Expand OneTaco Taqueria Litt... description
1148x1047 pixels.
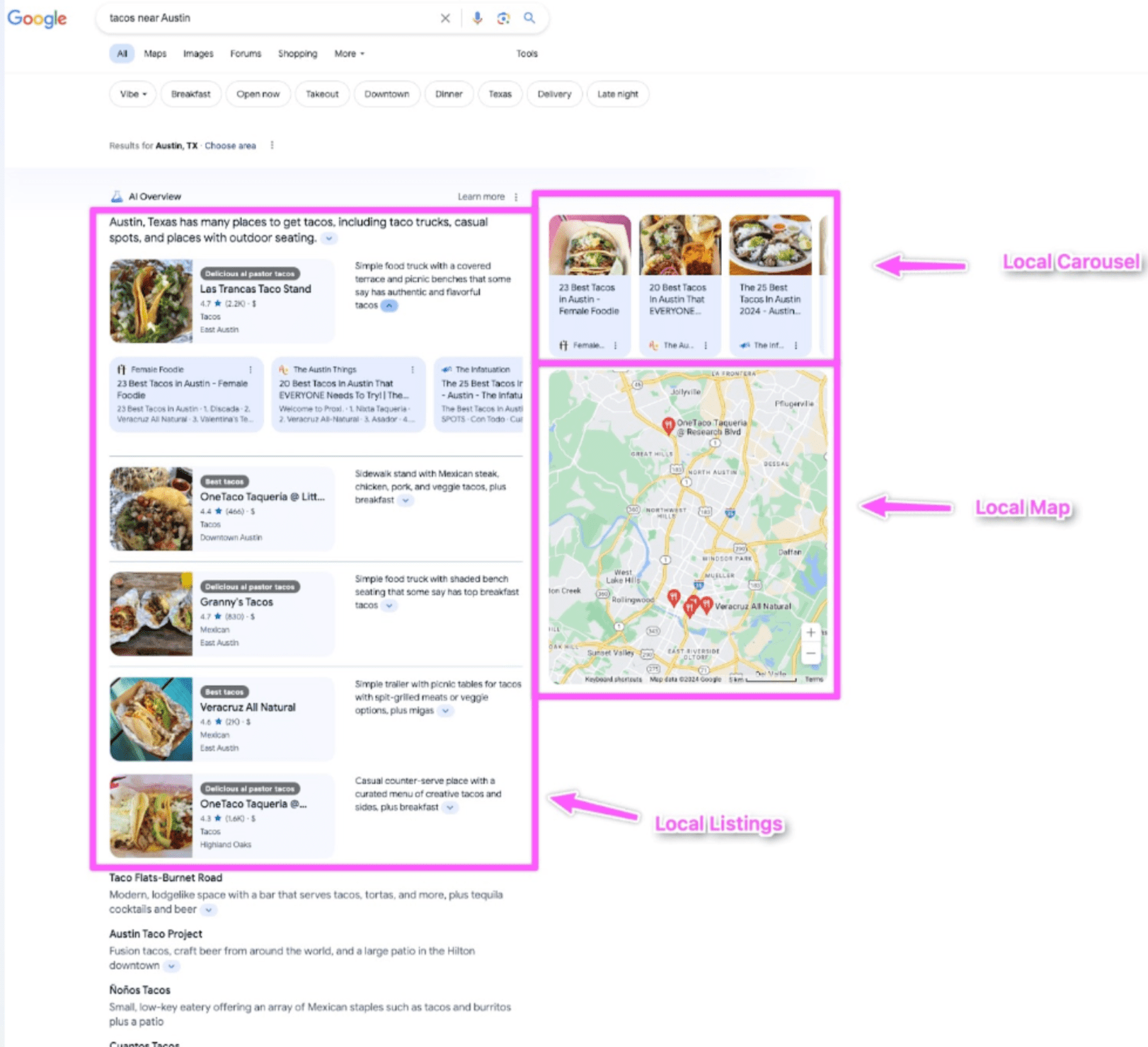tap(406, 500)
